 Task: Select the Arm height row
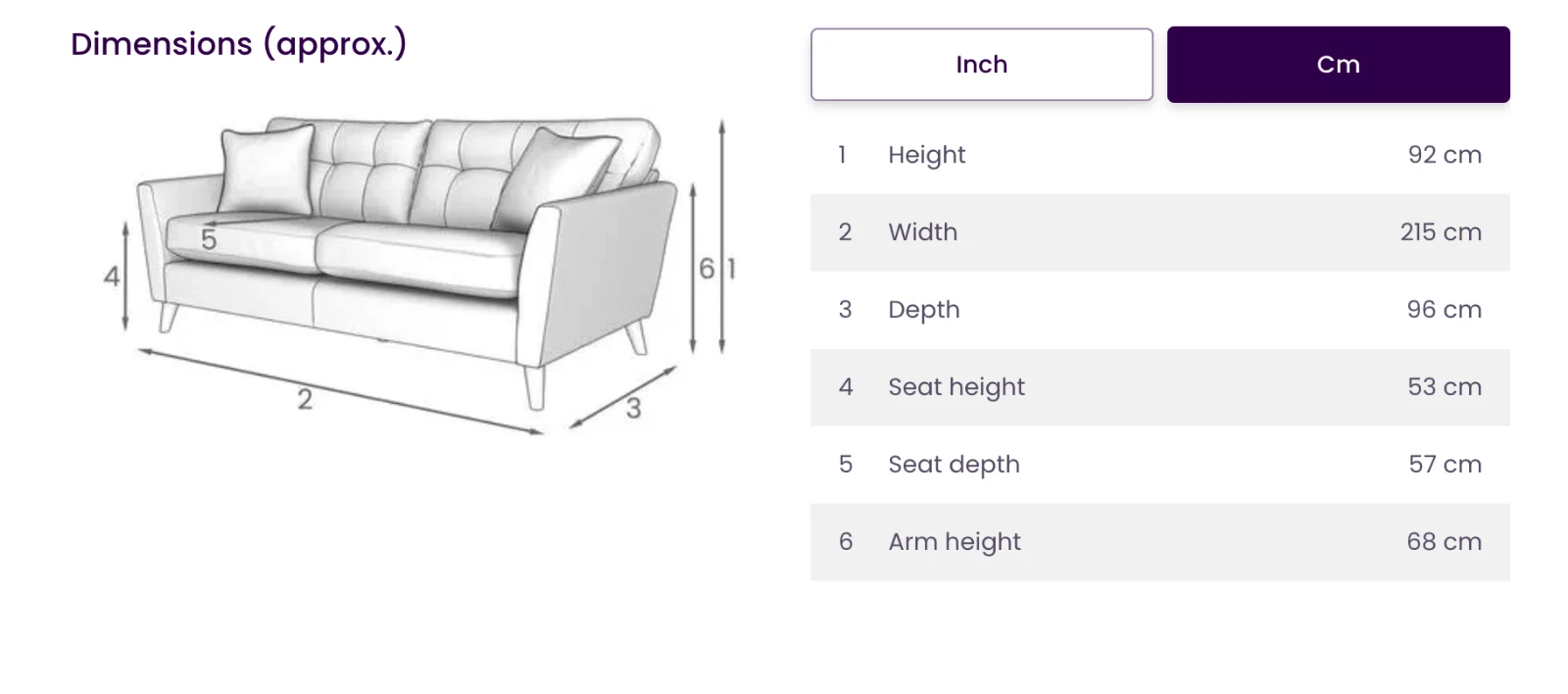pos(1159,542)
